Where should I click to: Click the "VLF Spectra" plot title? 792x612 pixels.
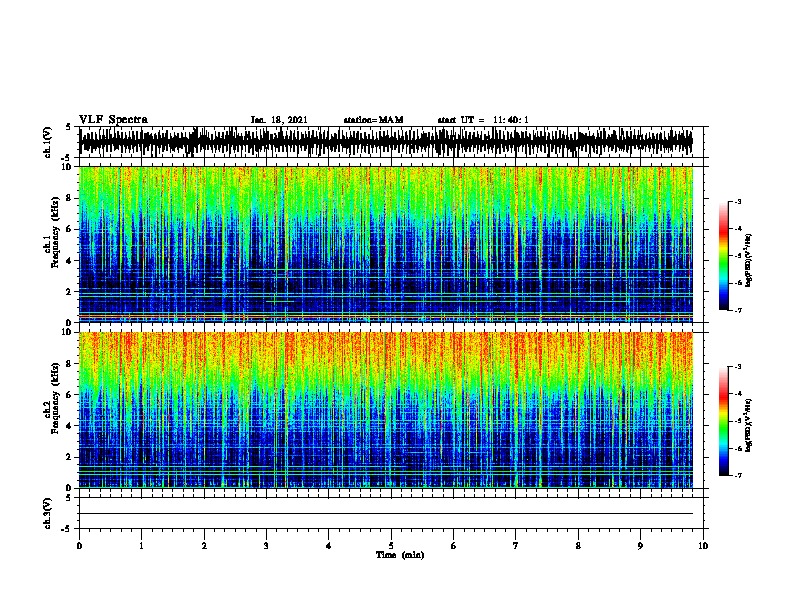pyautogui.click(x=113, y=120)
